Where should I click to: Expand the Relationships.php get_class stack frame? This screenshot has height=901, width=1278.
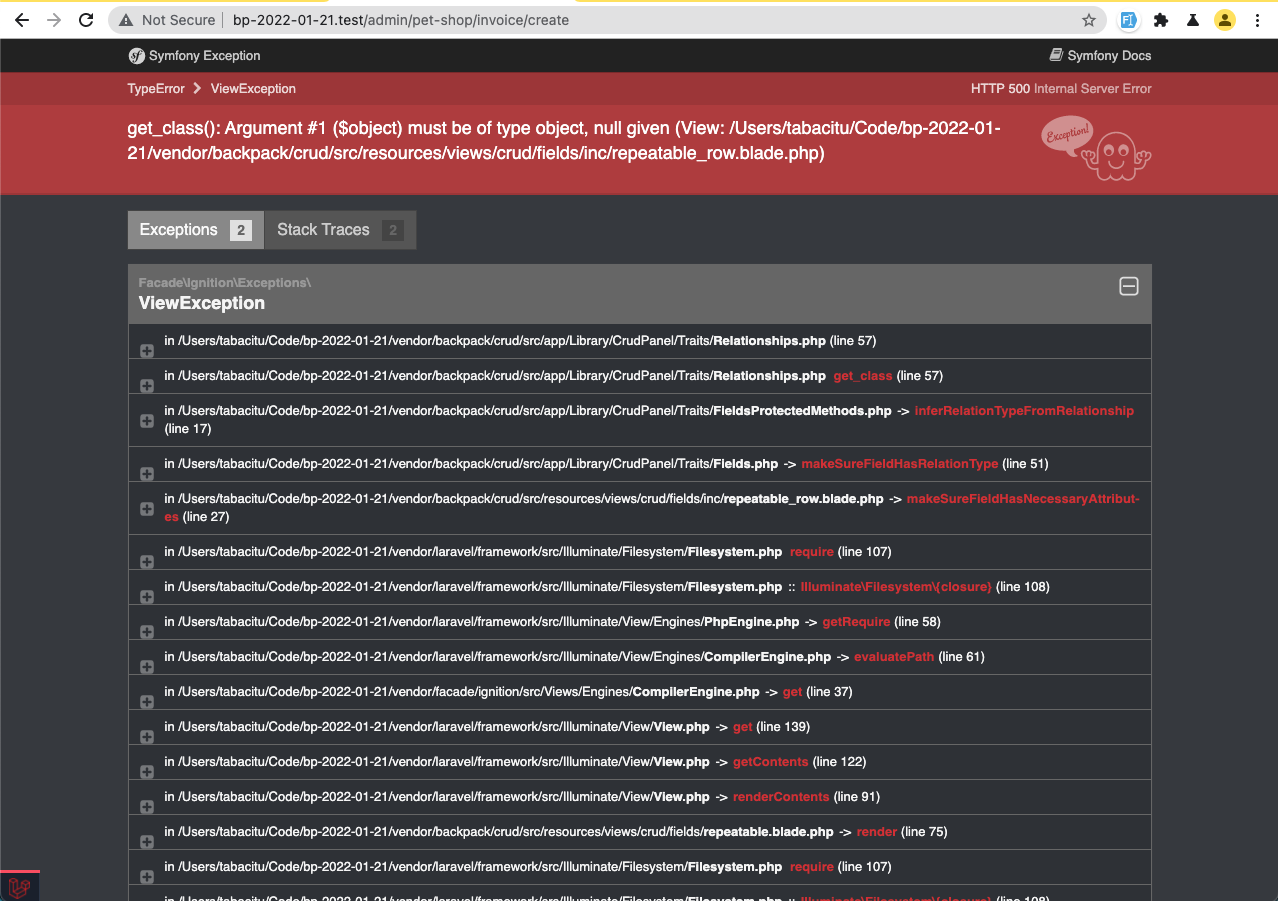146,385
